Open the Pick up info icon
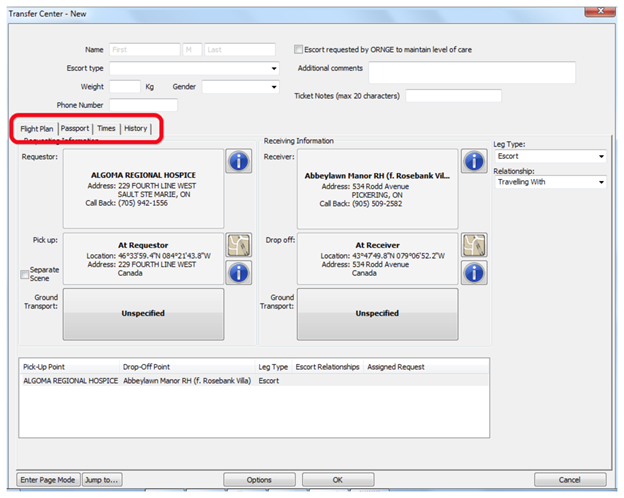Image resolution: width=624 pixels, height=498 pixels. click(x=238, y=273)
